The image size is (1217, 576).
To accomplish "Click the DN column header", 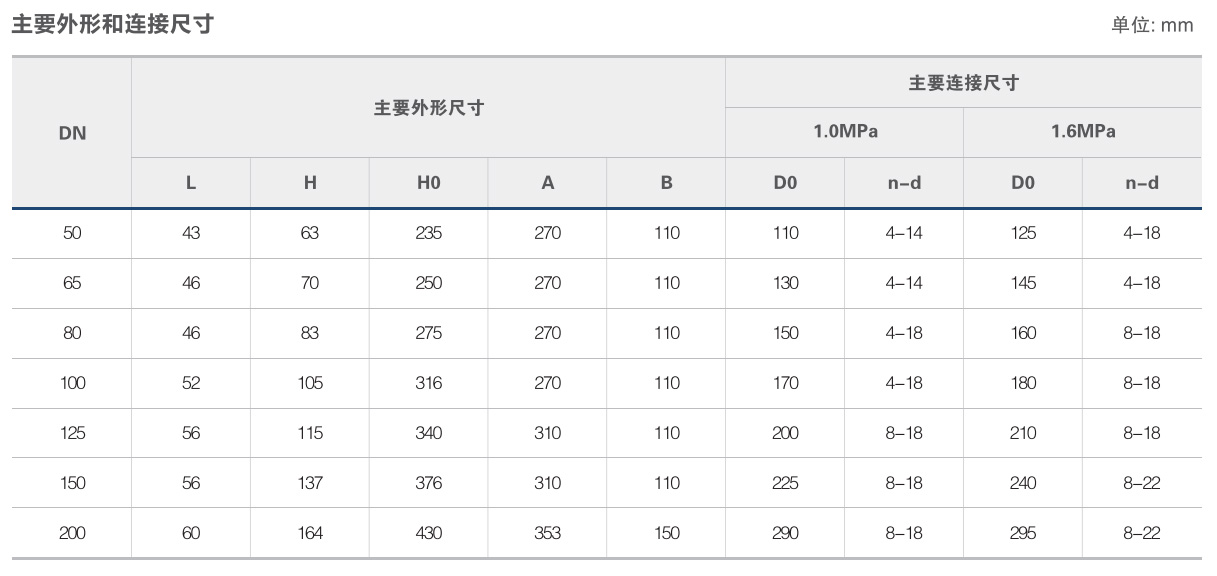I will 72,133.
